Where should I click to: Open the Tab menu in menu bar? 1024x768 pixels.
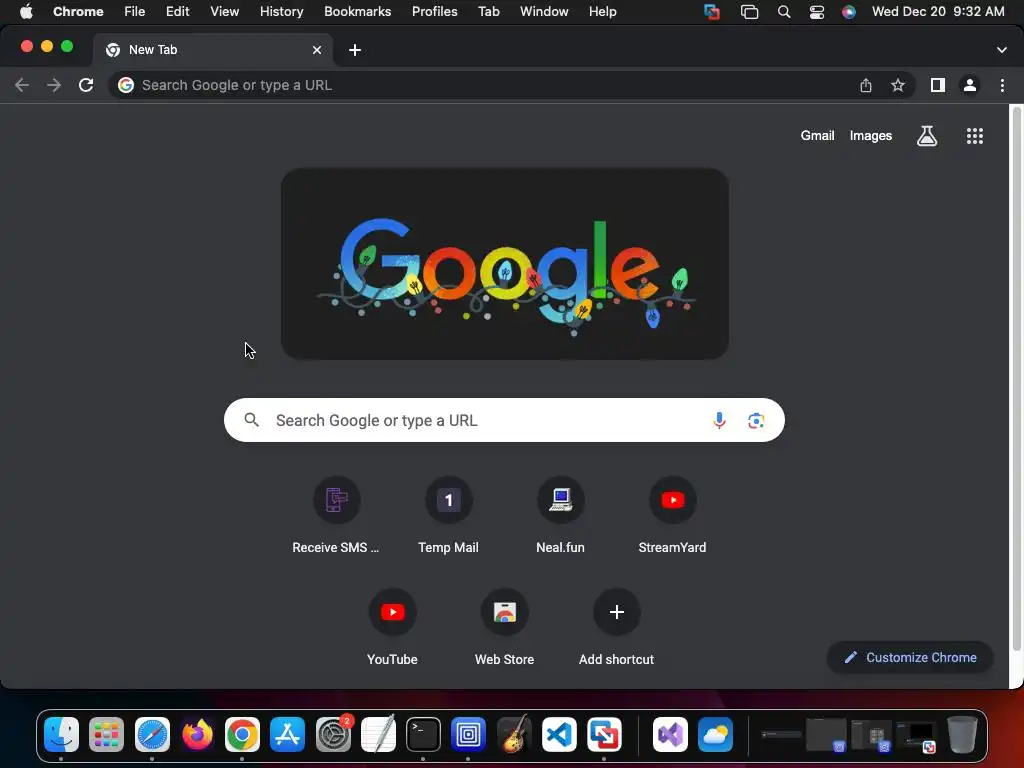point(488,12)
